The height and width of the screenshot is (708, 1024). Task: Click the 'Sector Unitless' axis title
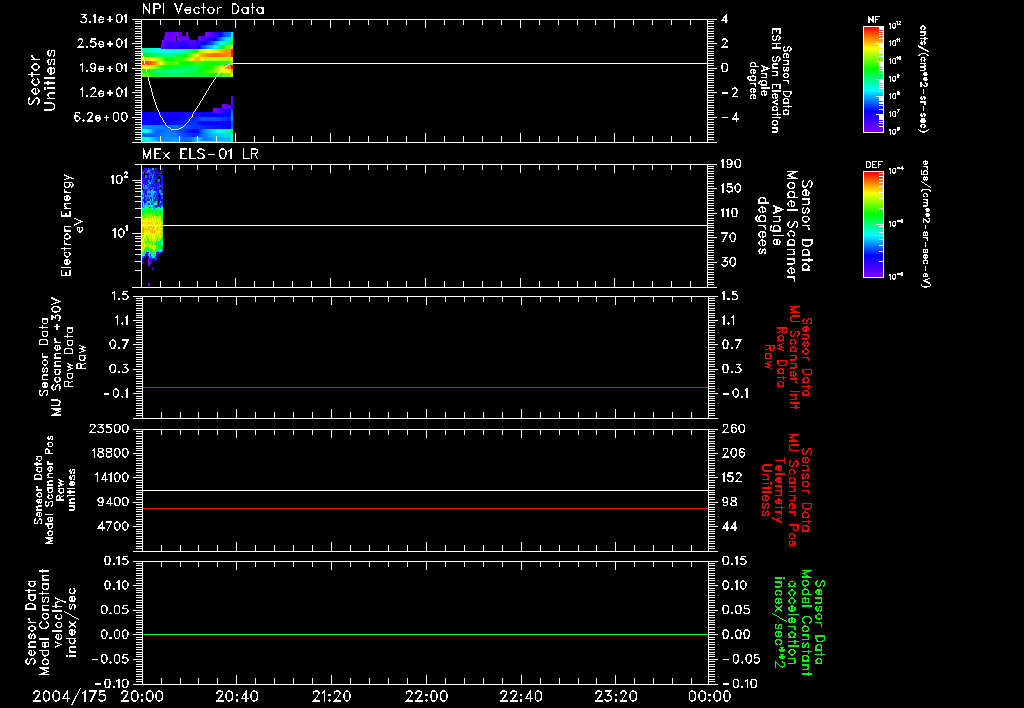click(41, 80)
